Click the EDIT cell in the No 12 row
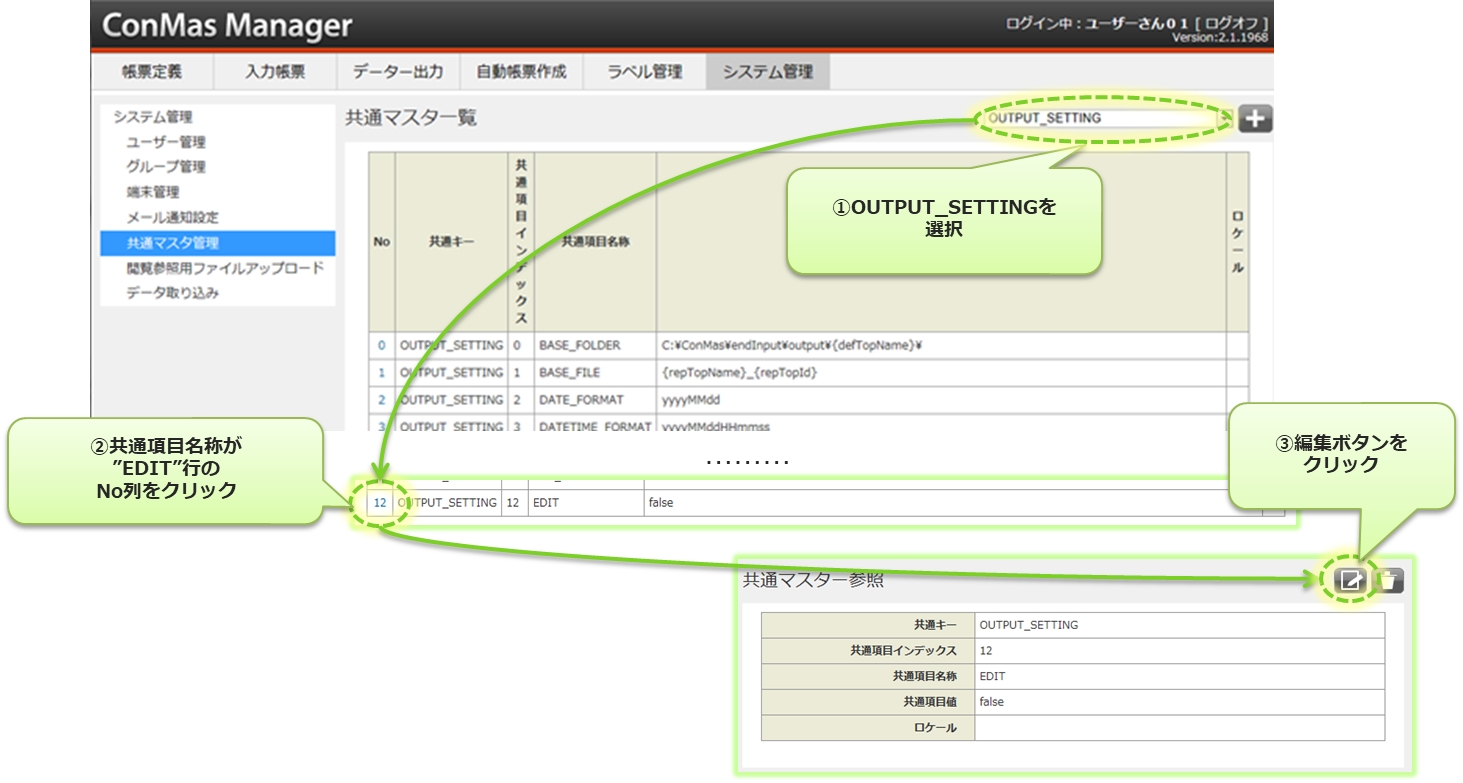 click(x=585, y=503)
